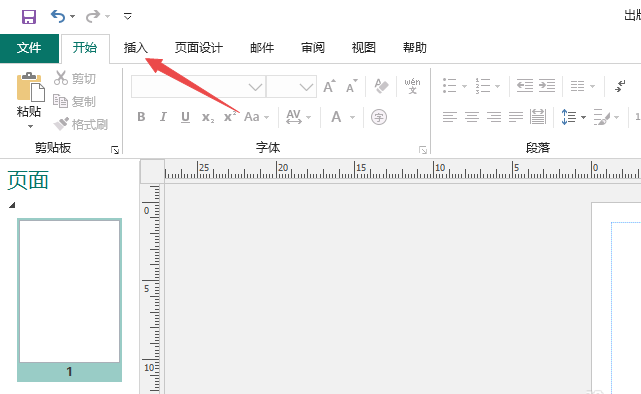Toggle Superscript formatting

(230, 117)
